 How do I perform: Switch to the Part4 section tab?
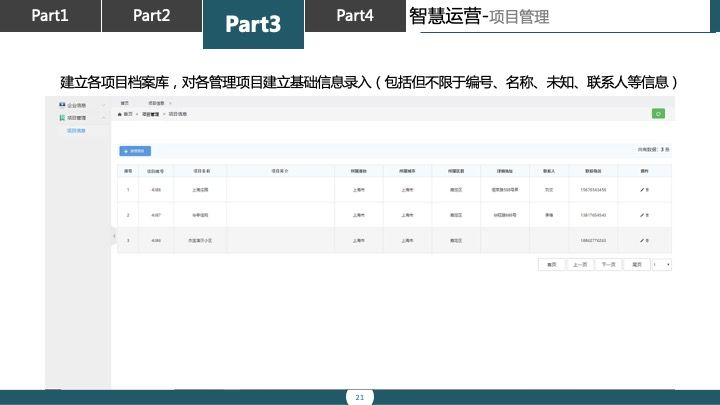355,16
